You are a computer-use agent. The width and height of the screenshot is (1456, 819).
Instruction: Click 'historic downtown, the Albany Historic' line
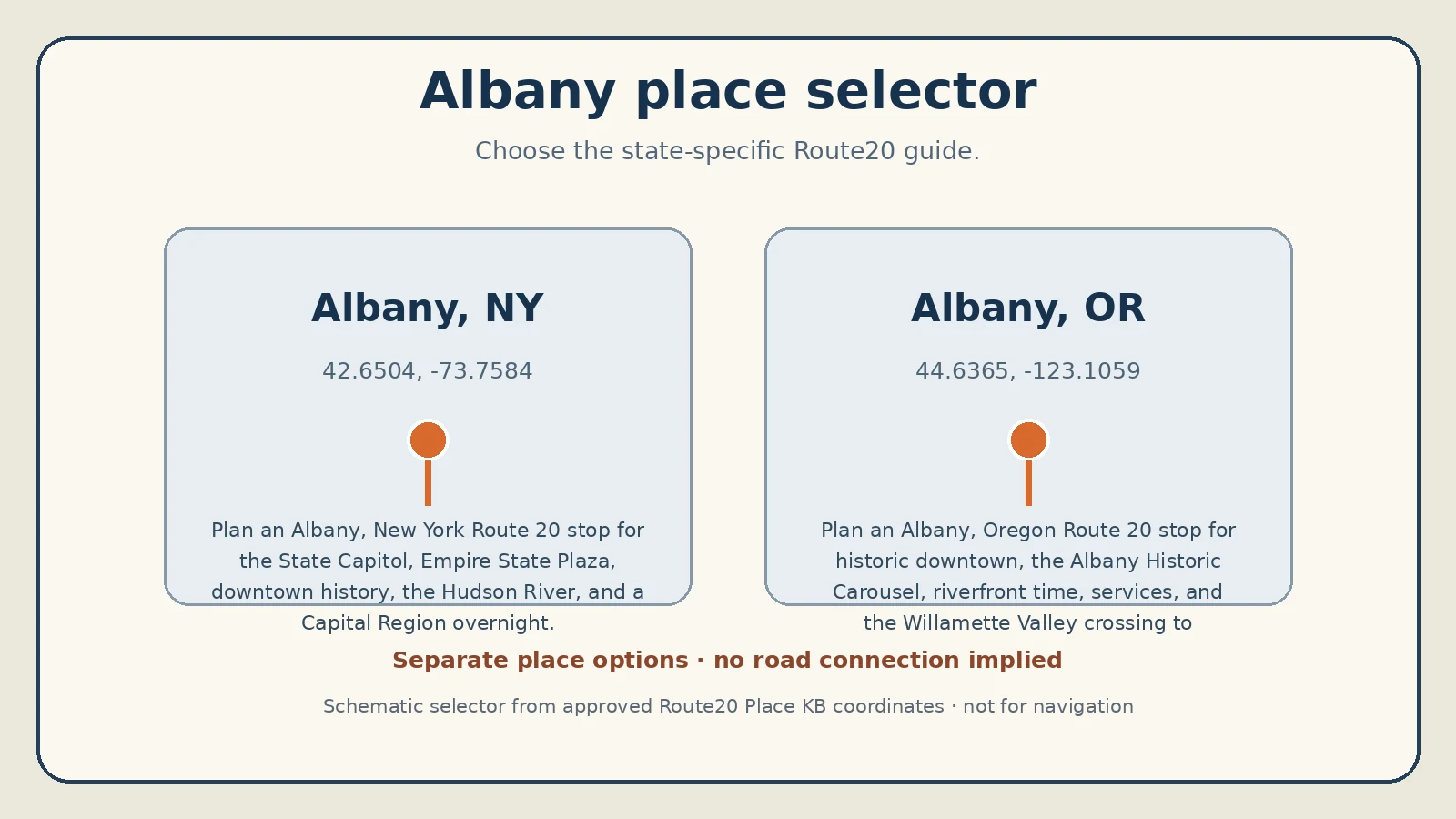point(1028,561)
